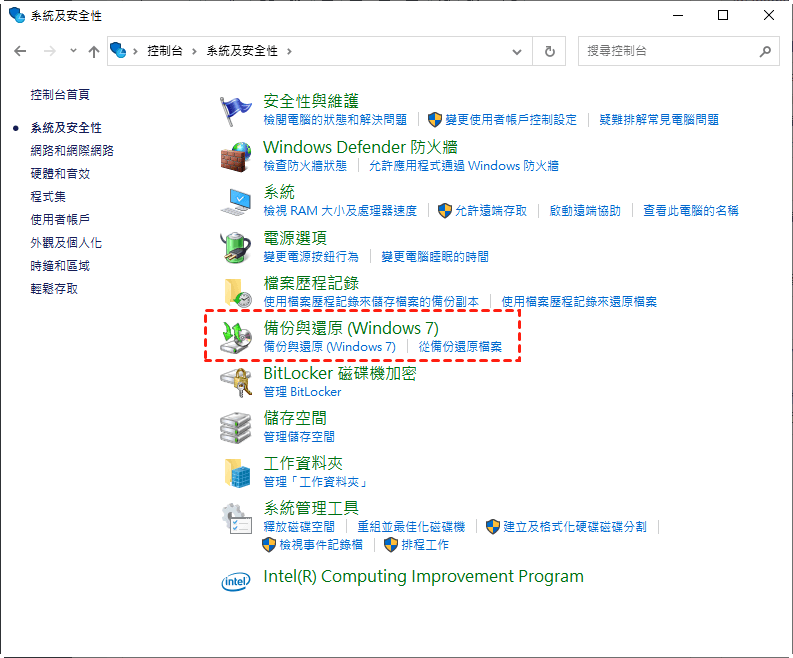Click the window title bar icon
Viewport: 793px width, 658px height.
(17, 15)
